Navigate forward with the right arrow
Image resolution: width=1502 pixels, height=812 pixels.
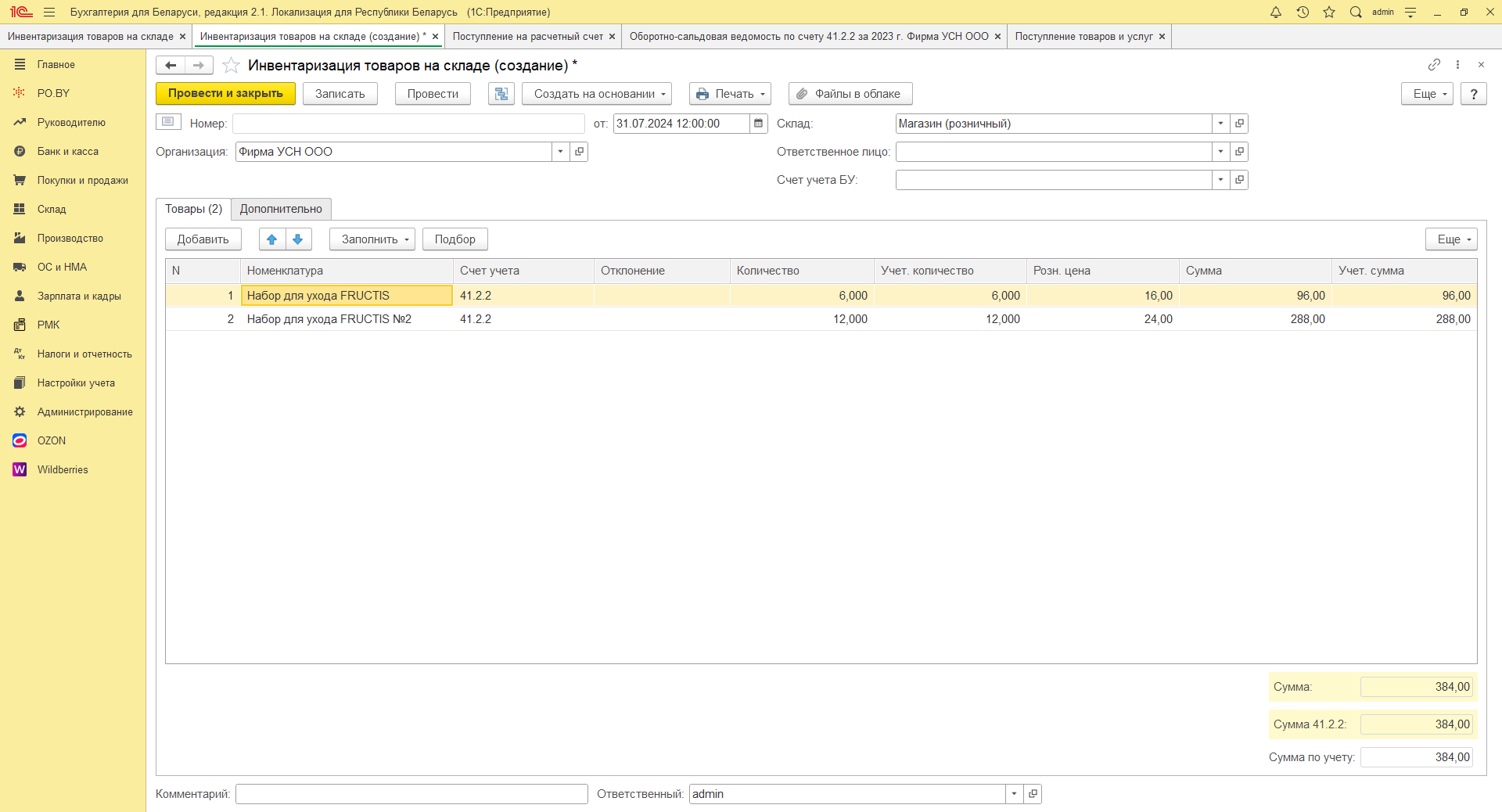(199, 65)
